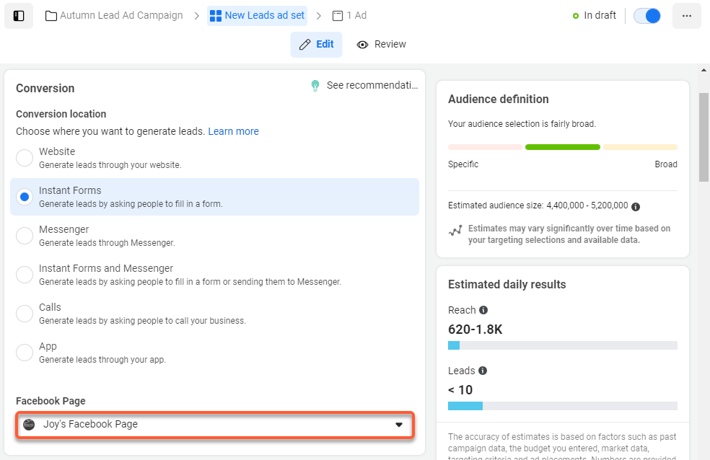Open New Leads ad set breadcrumb

pyautogui.click(x=258, y=16)
